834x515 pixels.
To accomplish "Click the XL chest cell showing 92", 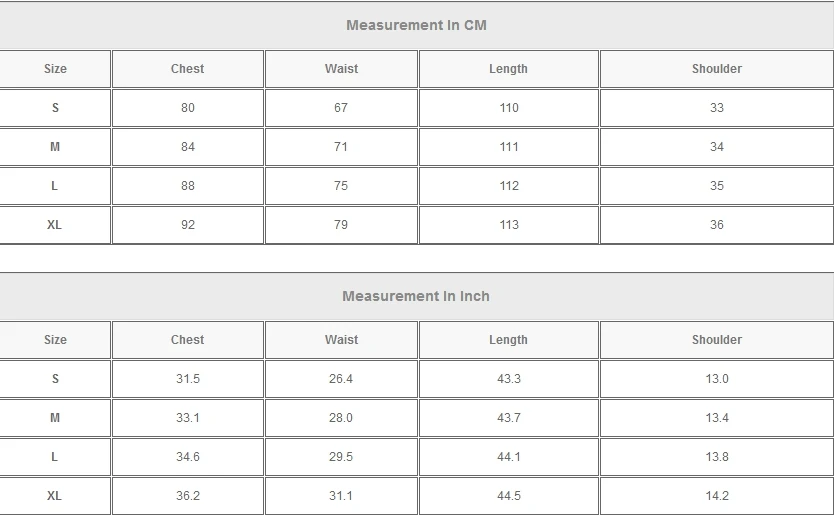I will pyautogui.click(x=188, y=225).
